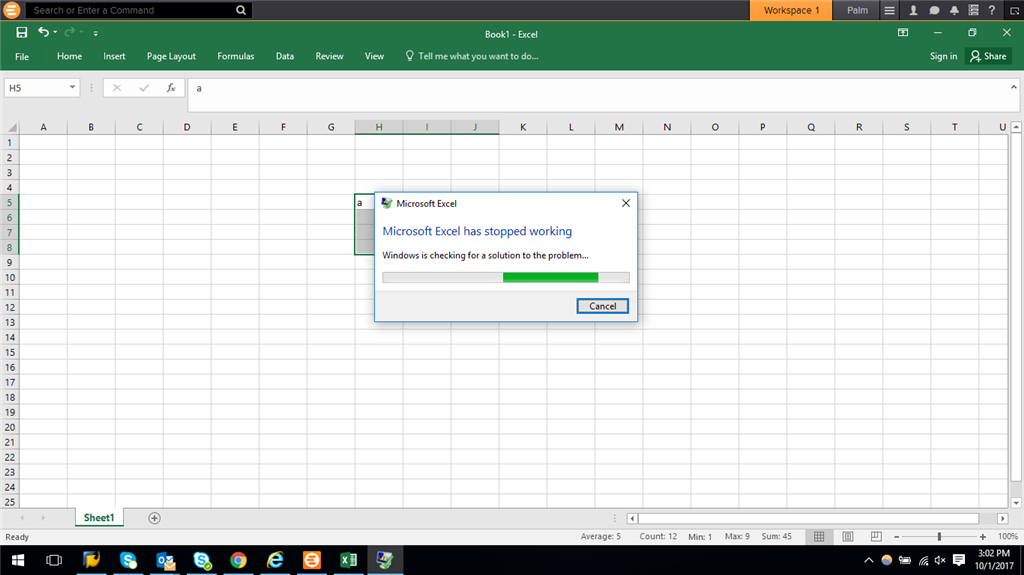Image resolution: width=1024 pixels, height=575 pixels.
Task: Click vertical scrollbar up arrow
Action: (x=1016, y=127)
